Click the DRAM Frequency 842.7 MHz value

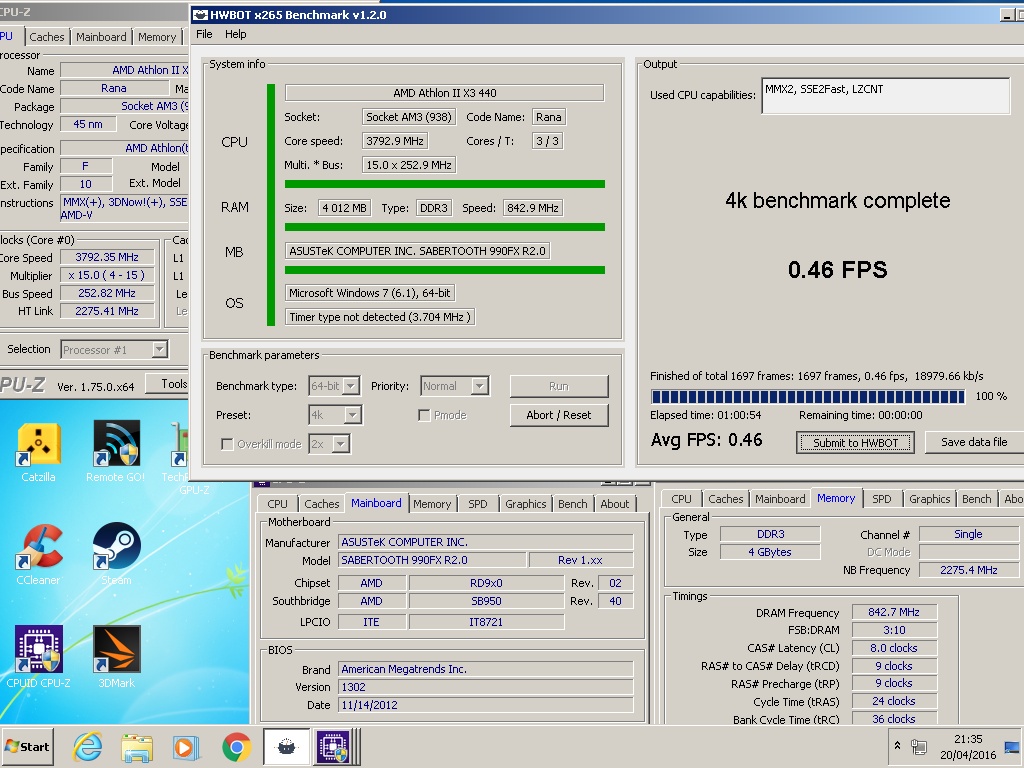click(x=894, y=613)
